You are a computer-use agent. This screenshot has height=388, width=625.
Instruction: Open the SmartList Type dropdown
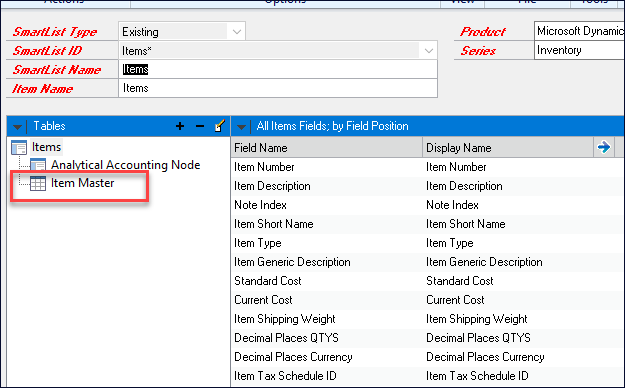pyautogui.click(x=237, y=32)
